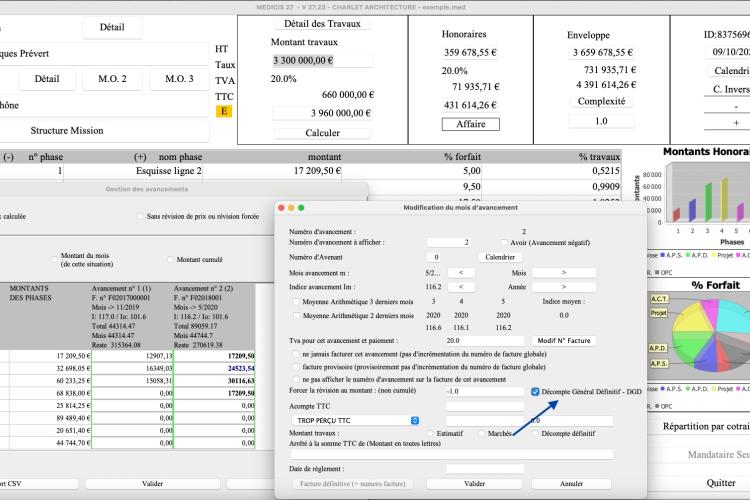Click the Date de règlement field
The image size is (750, 500).
(485, 469)
